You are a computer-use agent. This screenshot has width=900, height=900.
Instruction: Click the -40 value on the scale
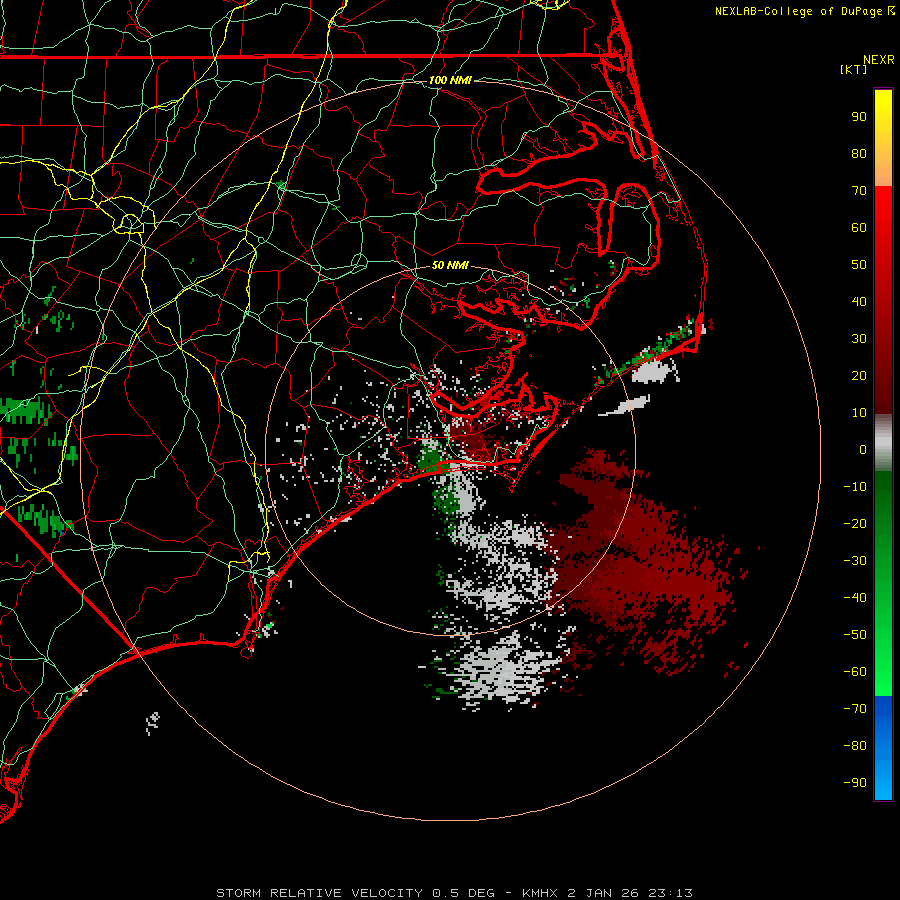(855, 598)
